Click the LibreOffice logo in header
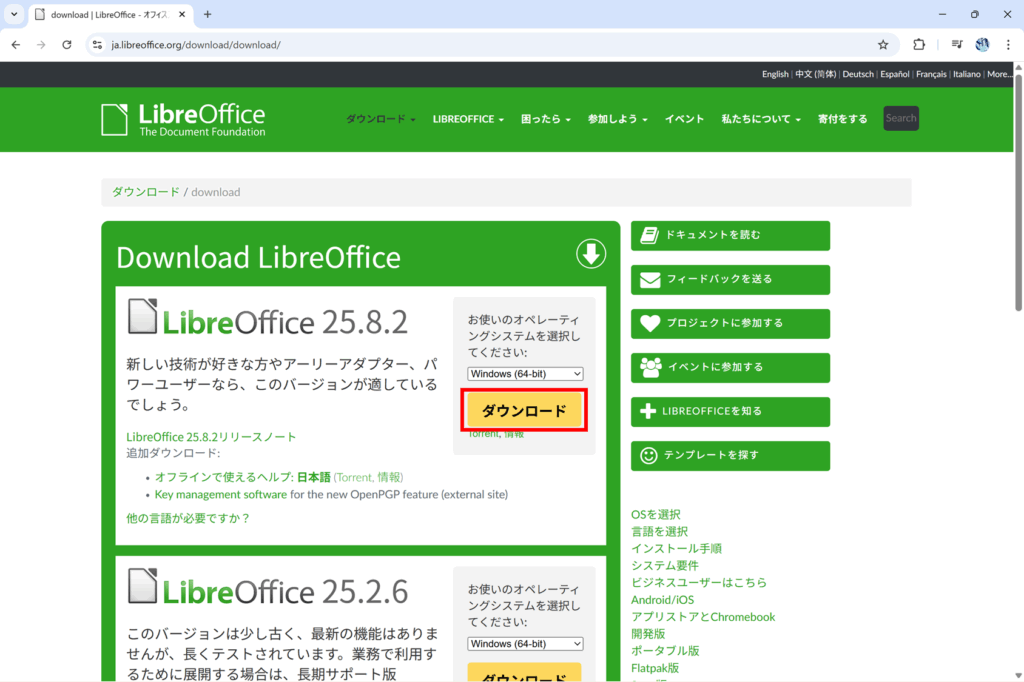This screenshot has width=1024, height=682. 183,119
